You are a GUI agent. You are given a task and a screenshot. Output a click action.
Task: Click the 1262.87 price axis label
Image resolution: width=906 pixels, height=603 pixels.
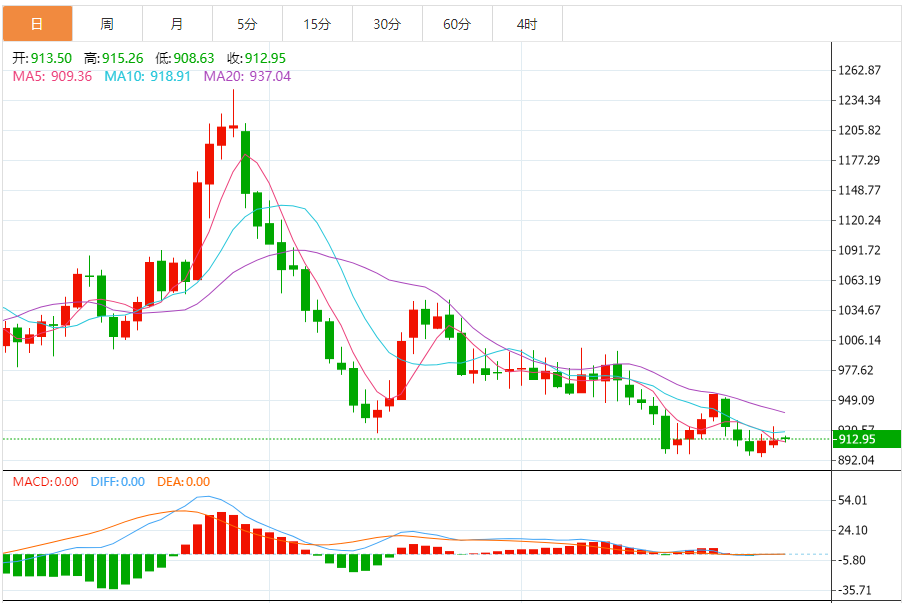[x=860, y=70]
